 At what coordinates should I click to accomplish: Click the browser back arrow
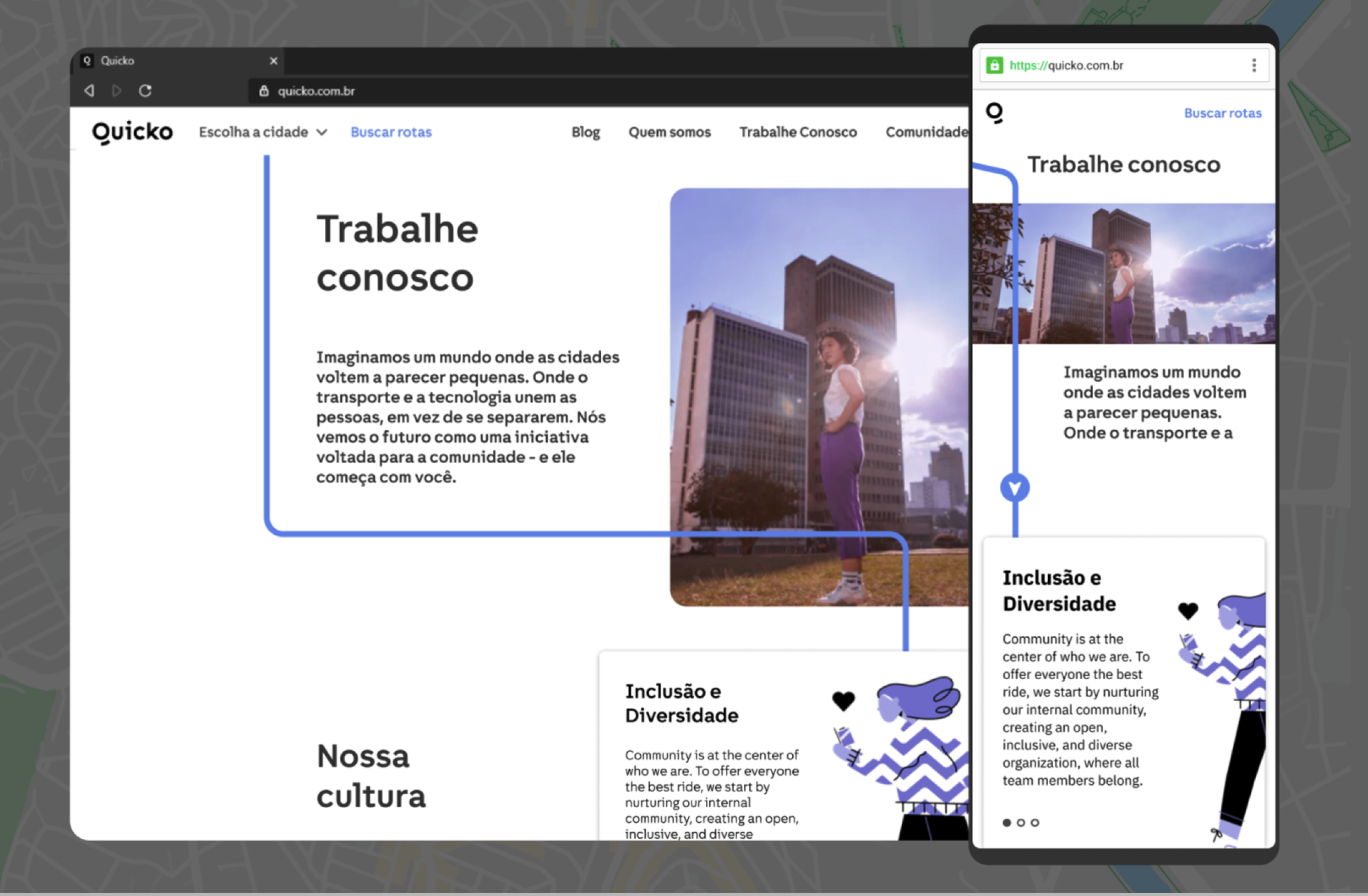[x=89, y=91]
